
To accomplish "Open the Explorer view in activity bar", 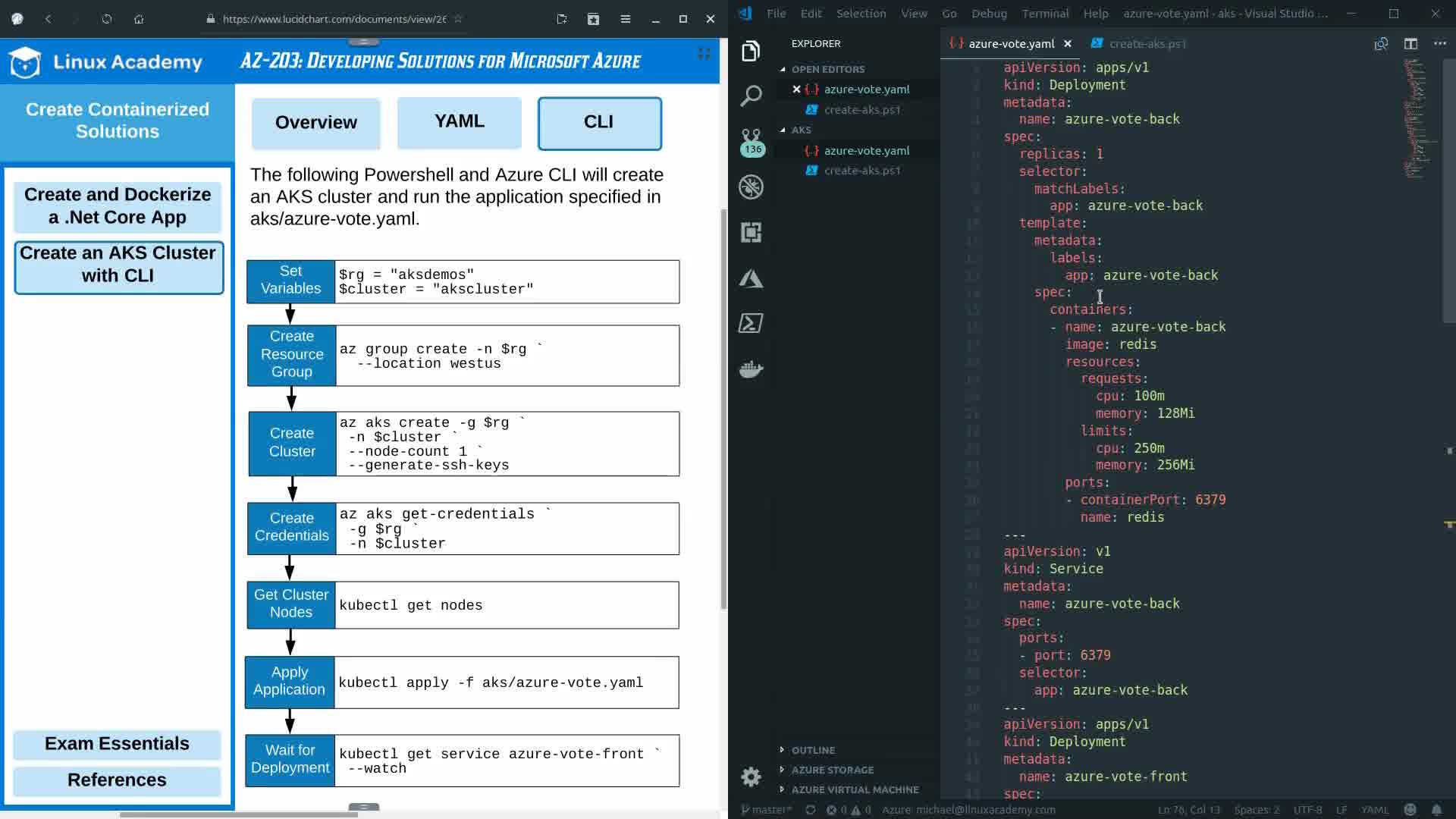I will coord(751,52).
